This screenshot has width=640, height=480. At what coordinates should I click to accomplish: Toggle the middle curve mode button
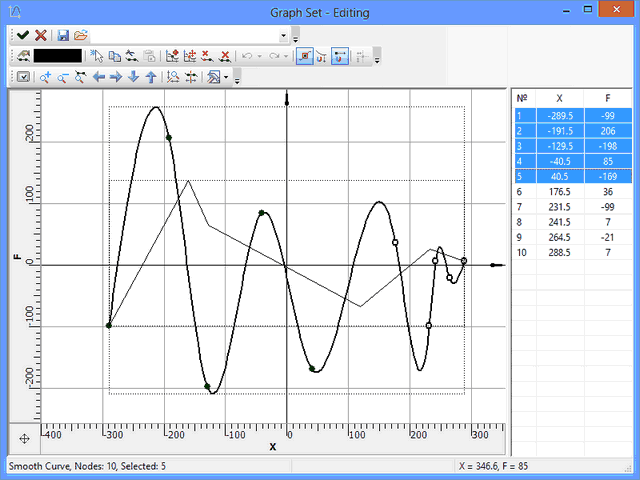321,56
